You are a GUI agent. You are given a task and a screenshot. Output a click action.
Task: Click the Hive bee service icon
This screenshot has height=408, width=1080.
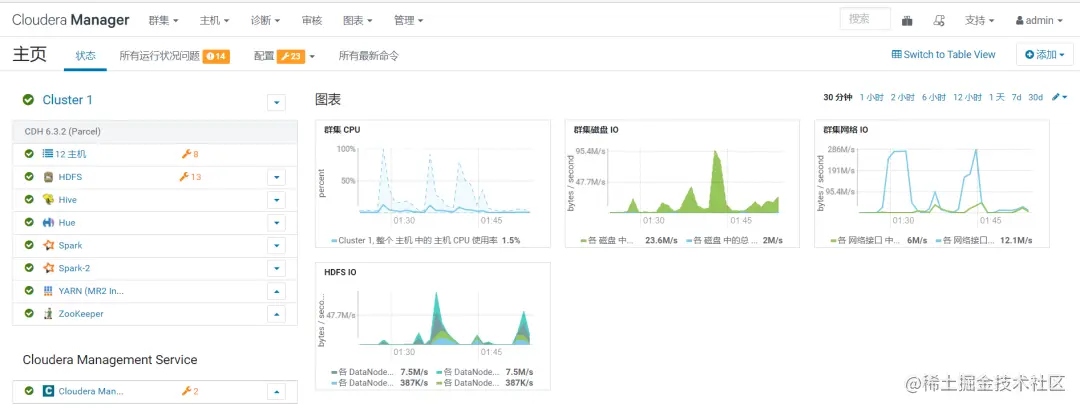pos(48,200)
